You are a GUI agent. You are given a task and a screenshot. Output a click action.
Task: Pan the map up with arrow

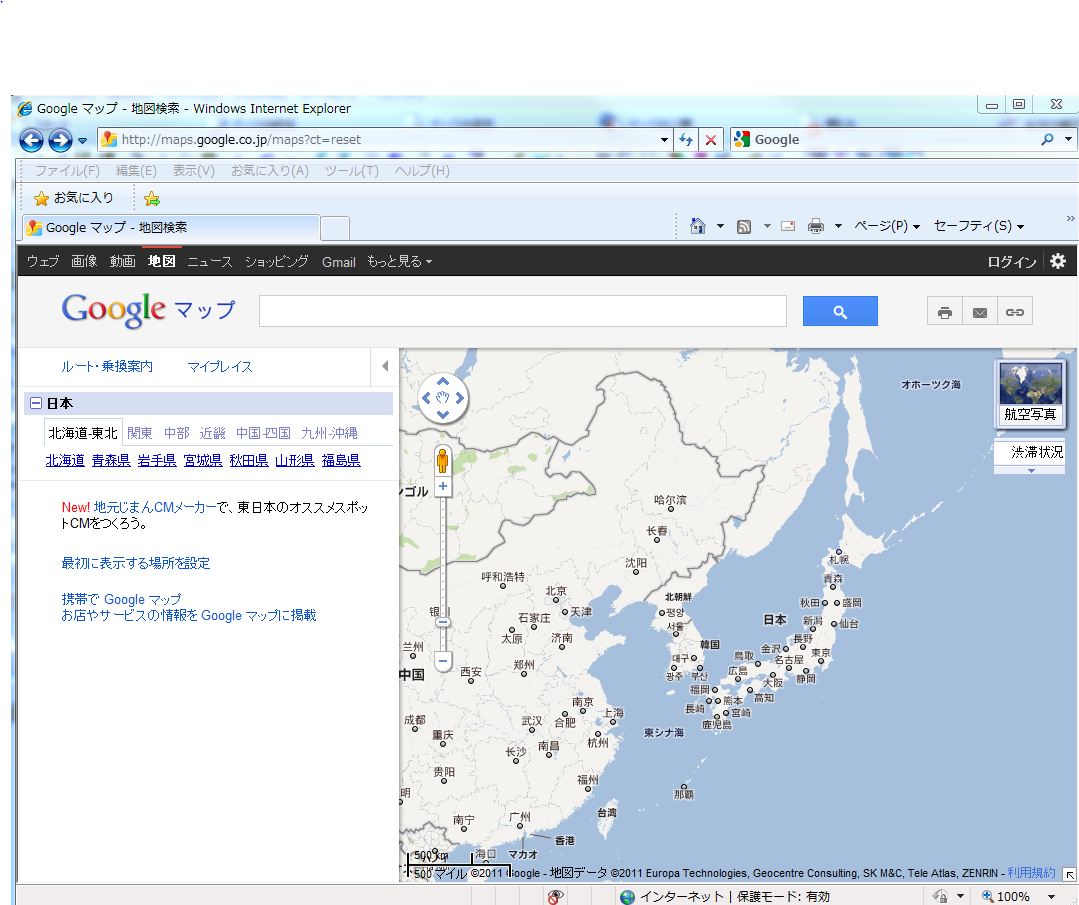pyautogui.click(x=443, y=382)
